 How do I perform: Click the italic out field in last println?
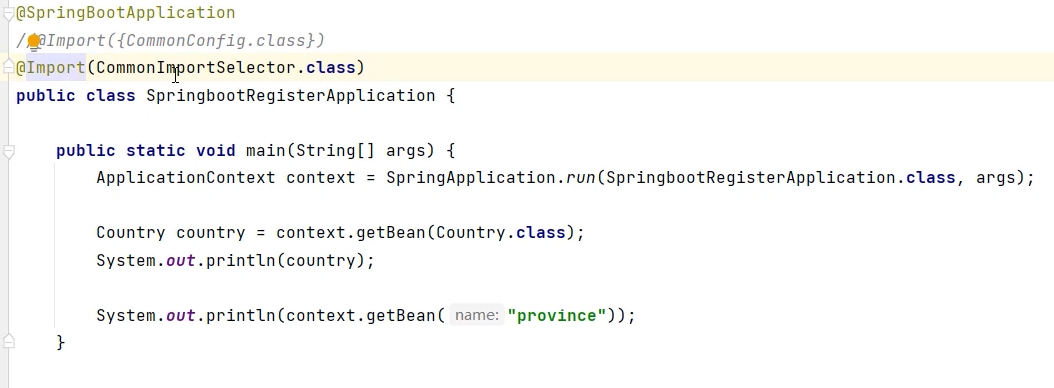[180, 315]
